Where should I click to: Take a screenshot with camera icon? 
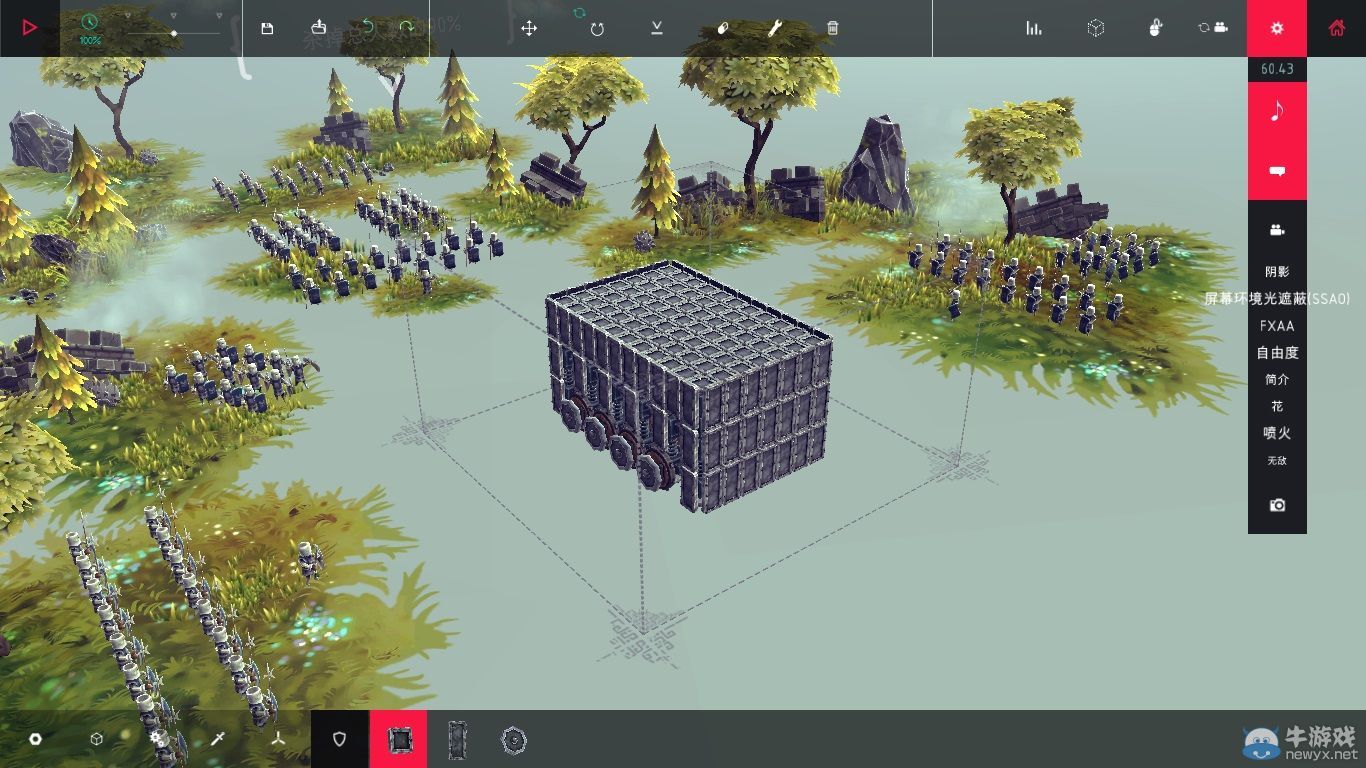click(x=1277, y=506)
